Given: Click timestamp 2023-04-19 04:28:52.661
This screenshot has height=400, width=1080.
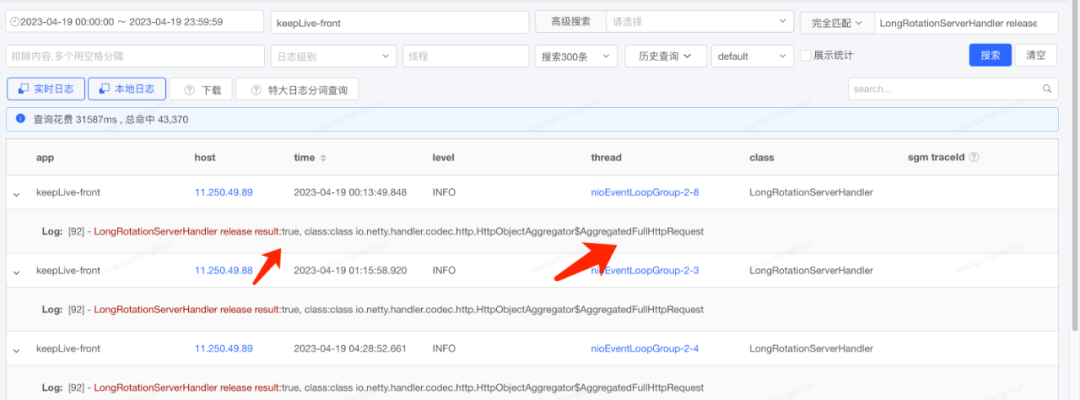Looking at the screenshot, I should (350, 348).
